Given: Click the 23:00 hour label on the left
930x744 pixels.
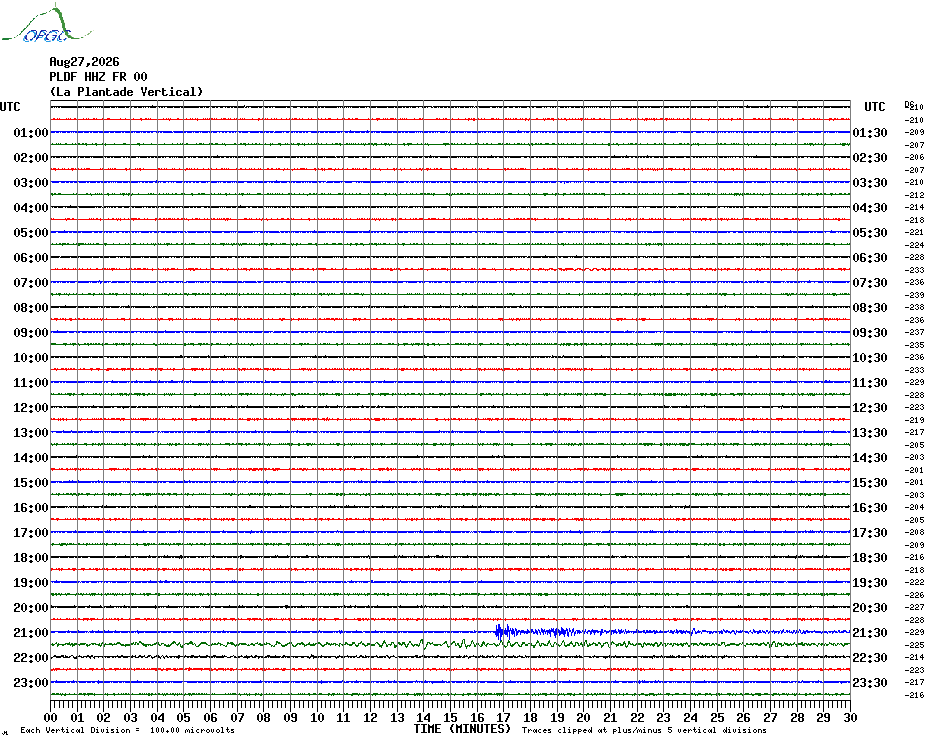Looking at the screenshot, I should coord(31,683).
